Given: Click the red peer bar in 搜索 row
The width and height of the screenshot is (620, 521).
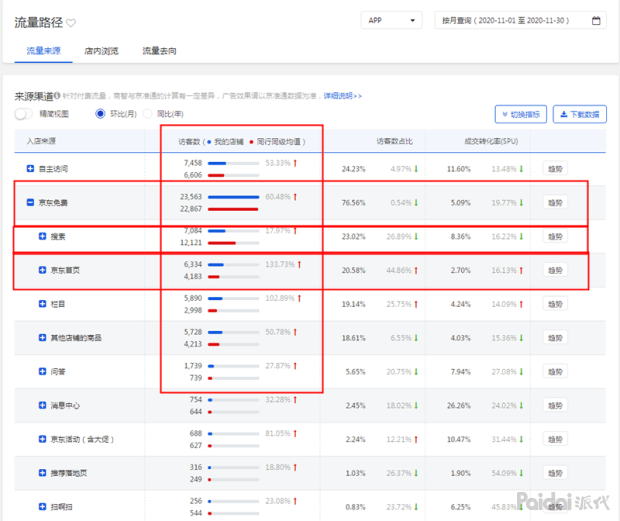Looking at the screenshot, I should (x=221, y=243).
